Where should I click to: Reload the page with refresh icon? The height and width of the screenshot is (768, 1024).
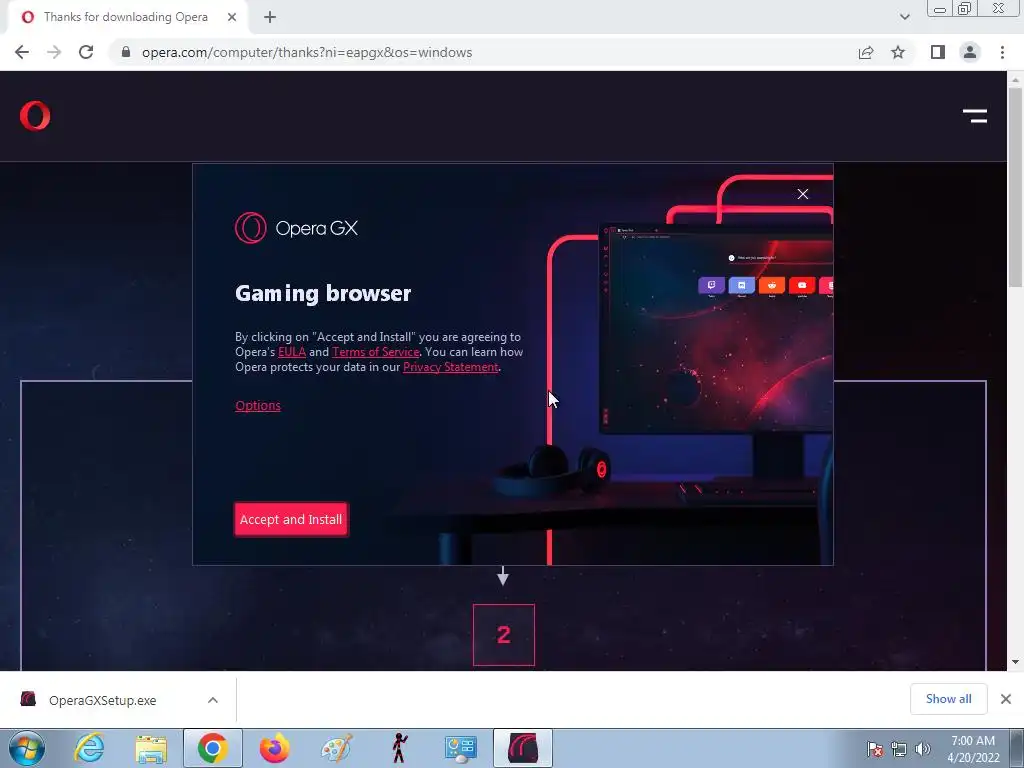(86, 52)
